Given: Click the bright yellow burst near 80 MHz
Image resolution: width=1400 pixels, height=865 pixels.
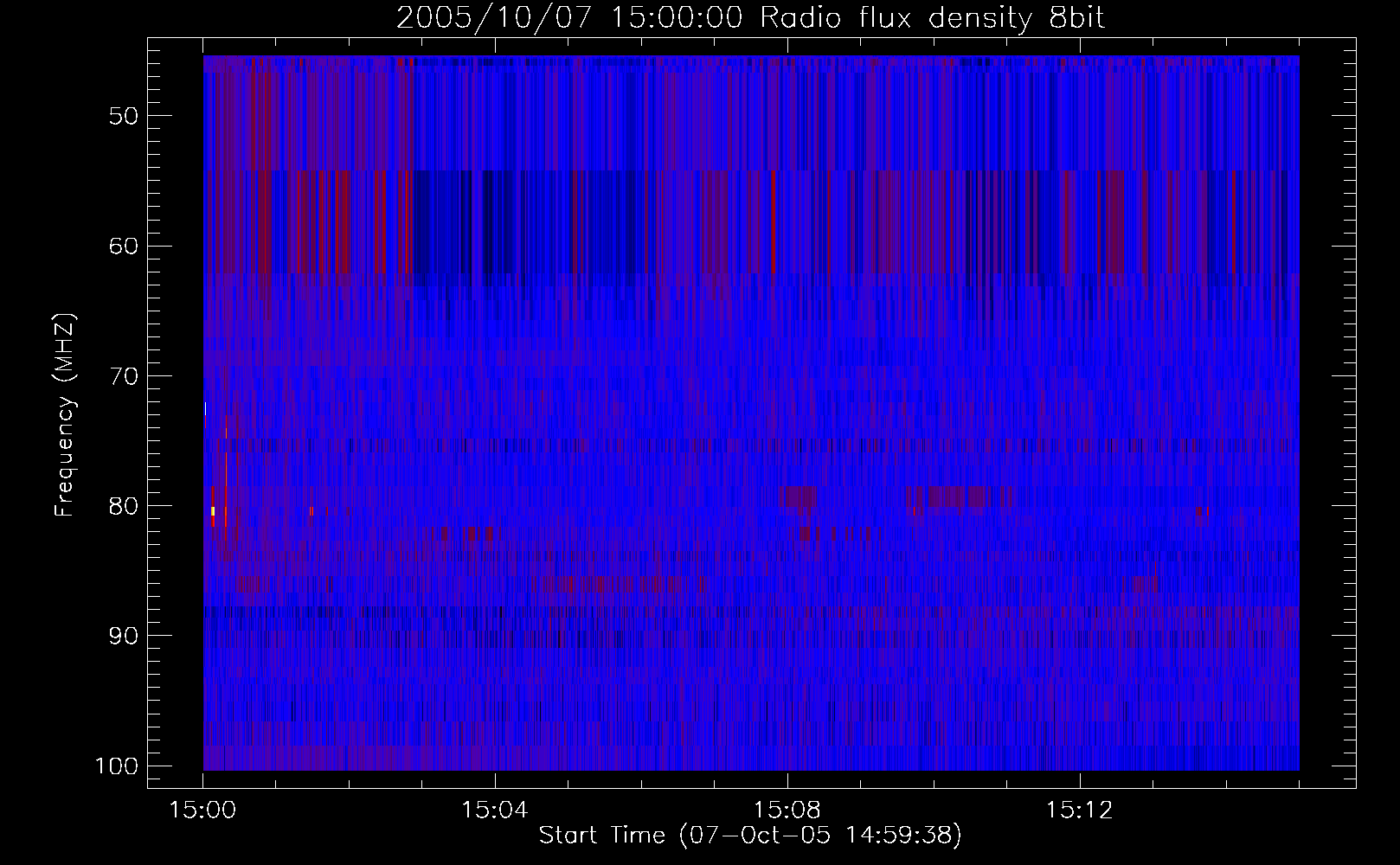Looking at the screenshot, I should [x=213, y=511].
